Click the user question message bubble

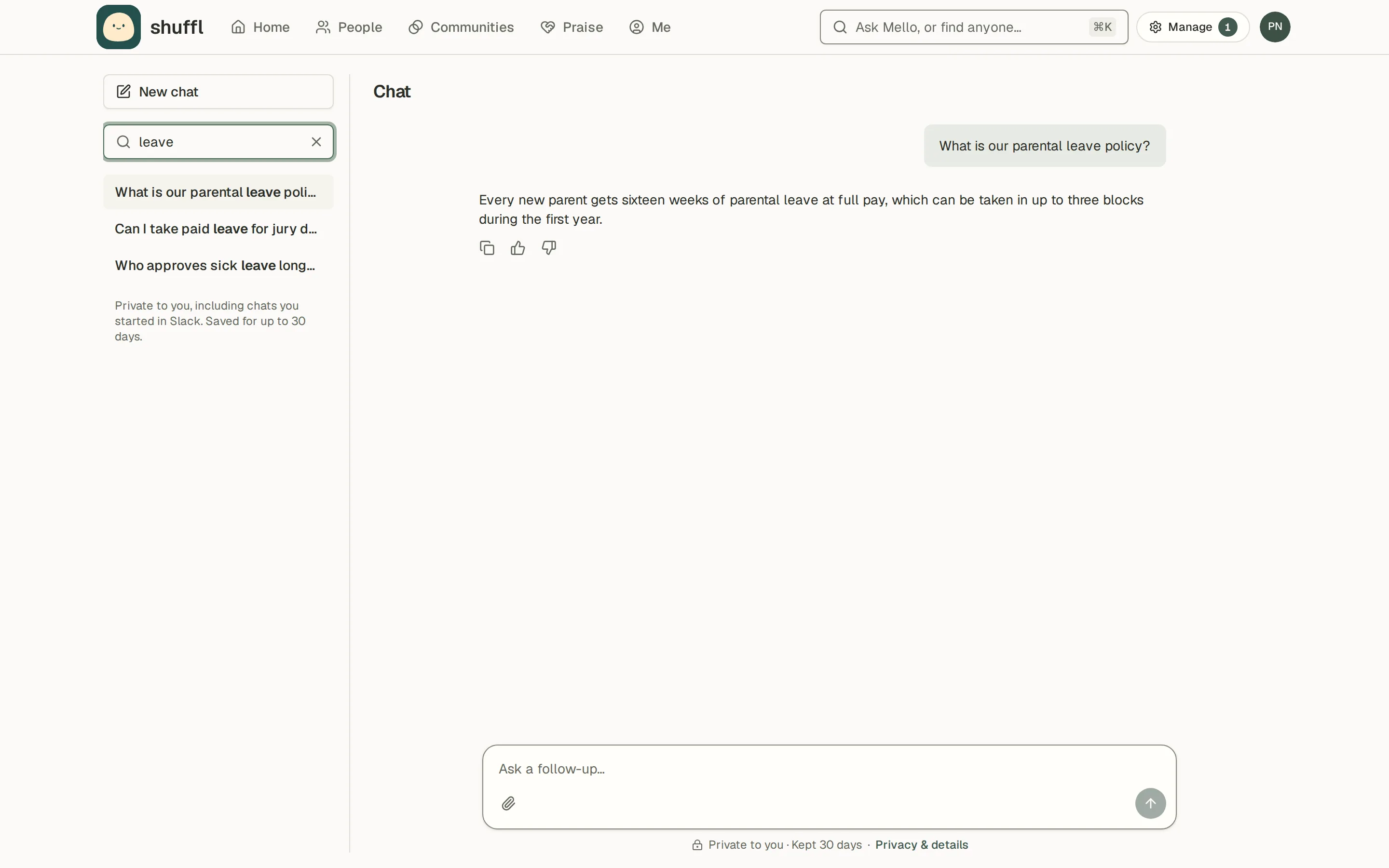1045,146
